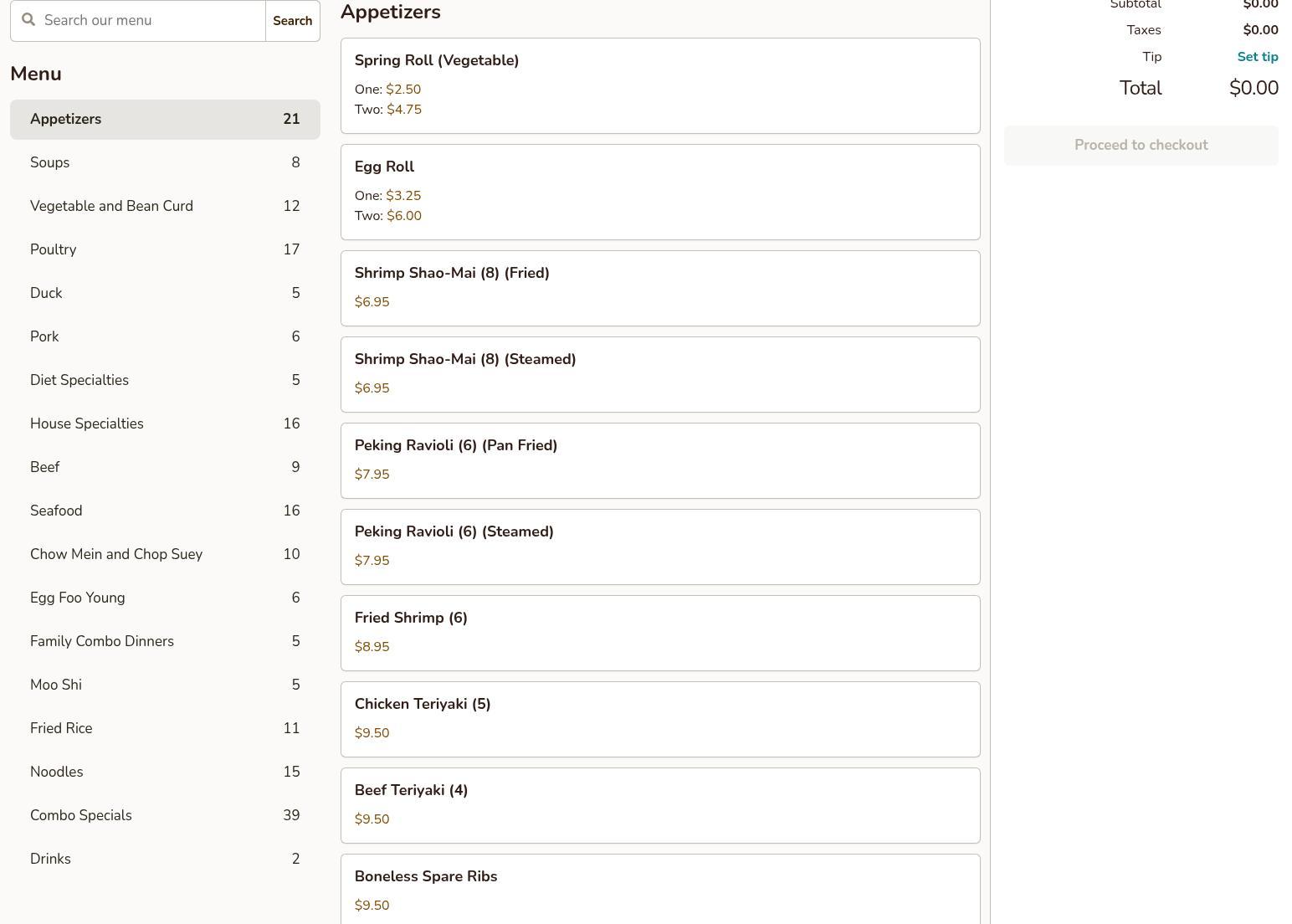
Task: Select the Drinks category
Action: point(165,860)
